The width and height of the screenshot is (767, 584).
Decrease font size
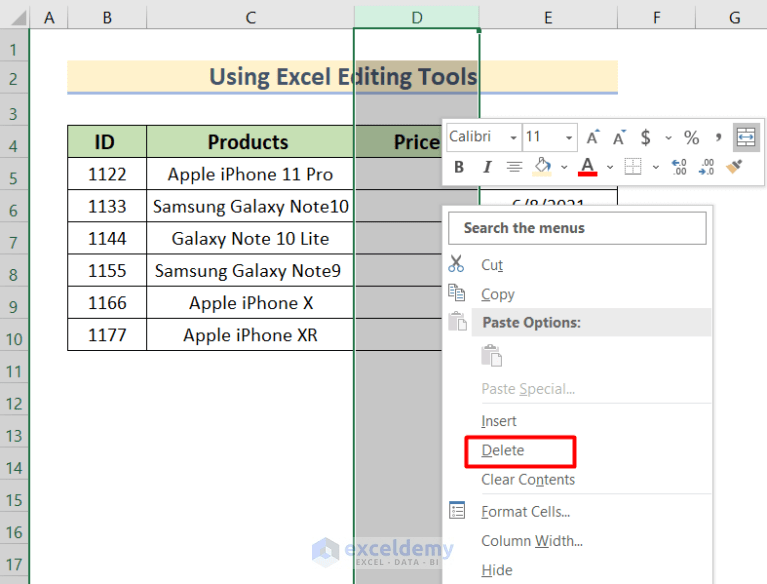pos(619,137)
